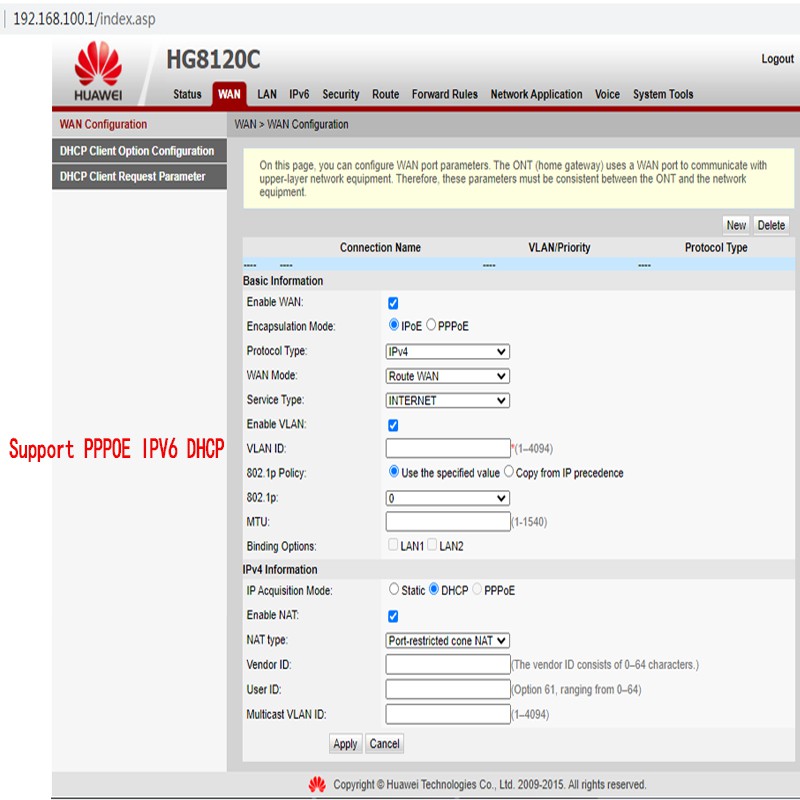
Task: Open the WAN tab
Action: coord(229,94)
